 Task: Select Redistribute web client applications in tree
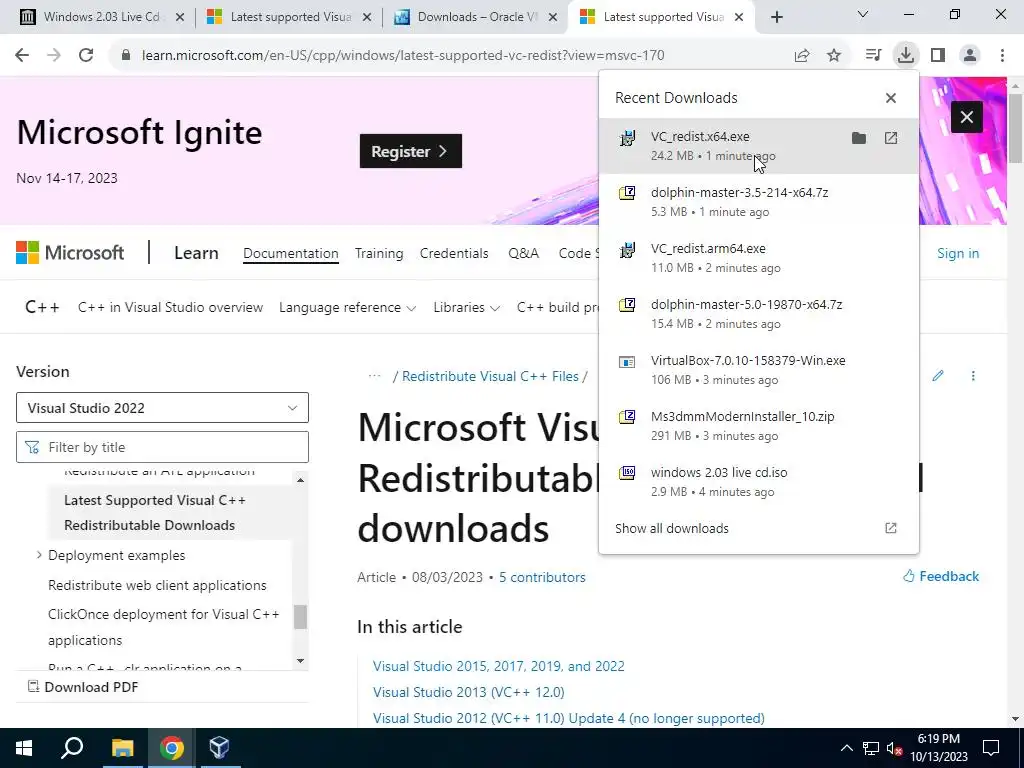coord(157,585)
